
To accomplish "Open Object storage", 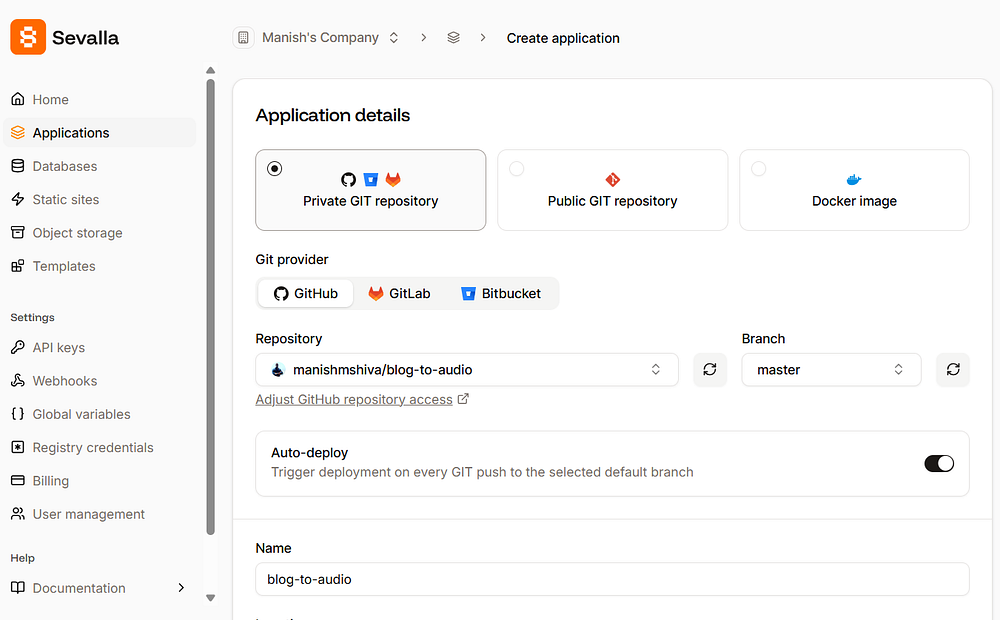I will pos(77,232).
